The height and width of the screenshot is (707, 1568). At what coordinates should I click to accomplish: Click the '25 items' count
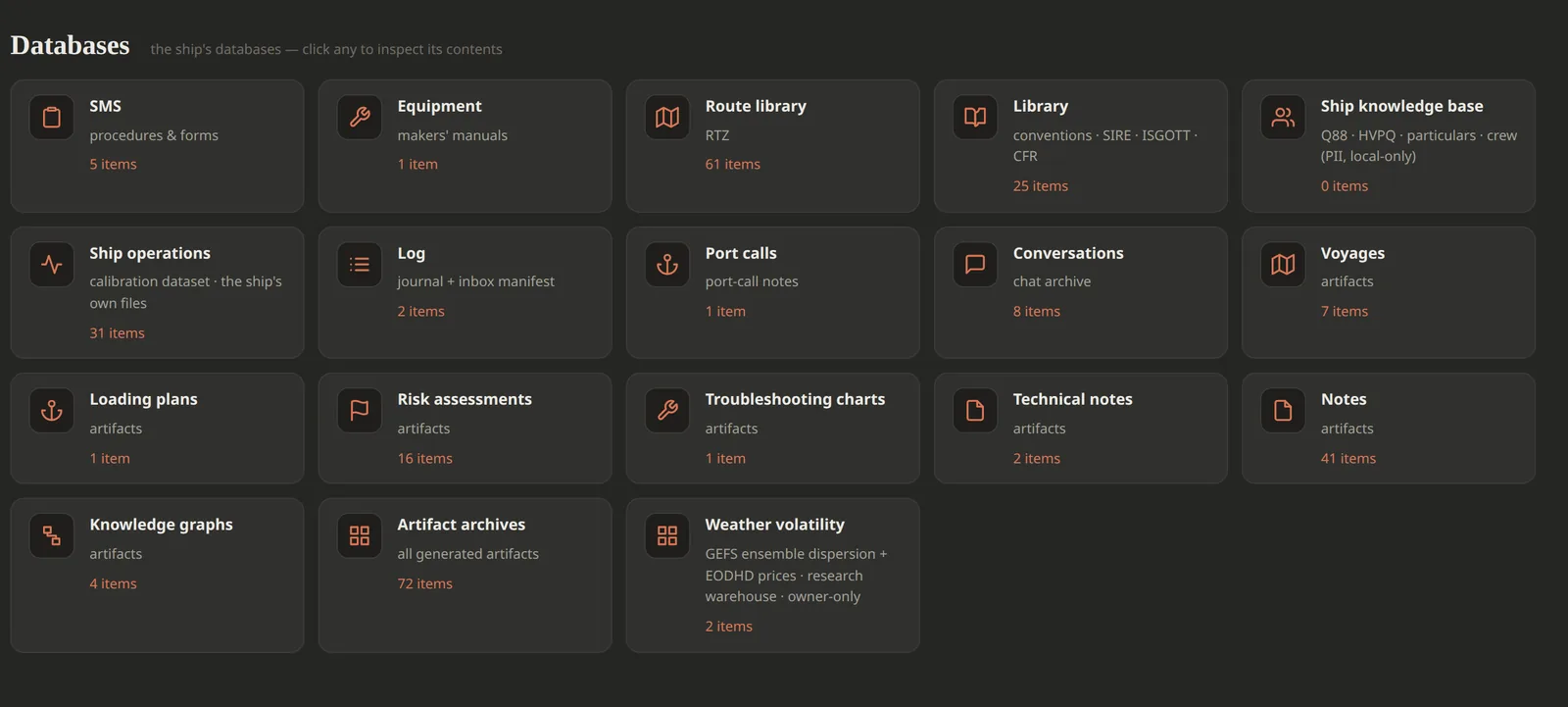click(x=1040, y=185)
